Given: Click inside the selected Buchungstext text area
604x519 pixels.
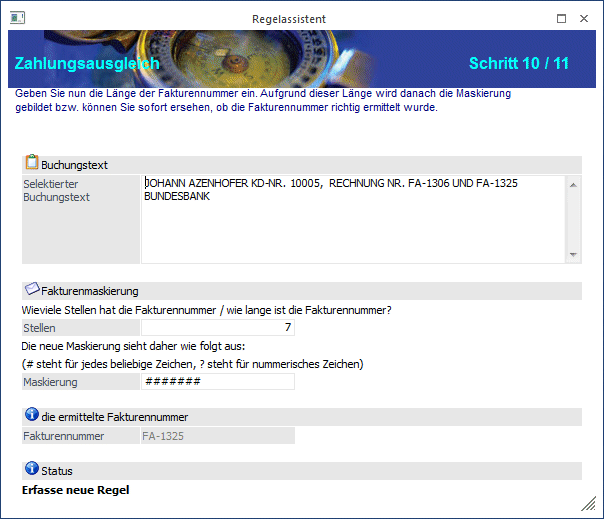Looking at the screenshot, I should pos(354,219).
